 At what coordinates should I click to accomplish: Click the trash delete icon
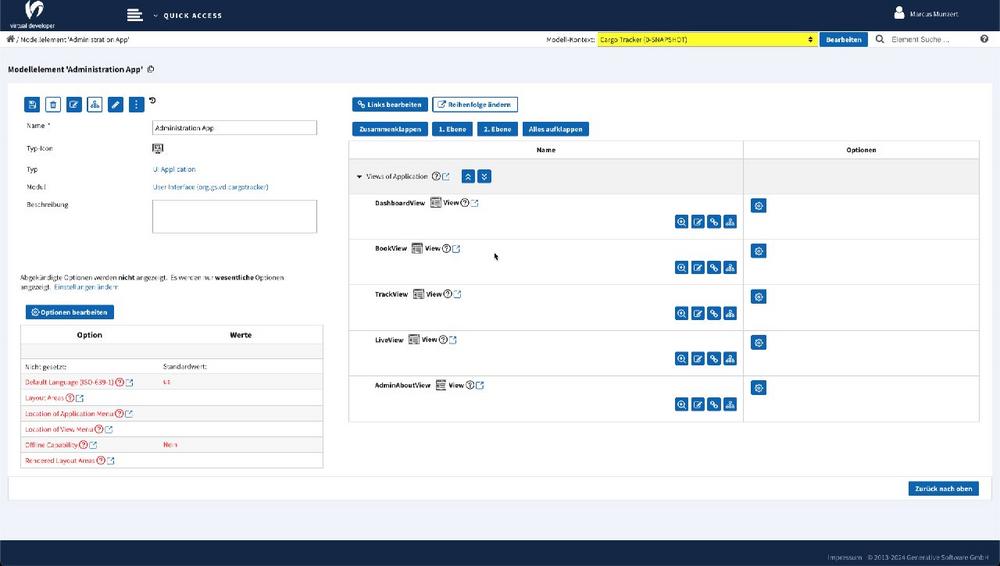(x=53, y=104)
